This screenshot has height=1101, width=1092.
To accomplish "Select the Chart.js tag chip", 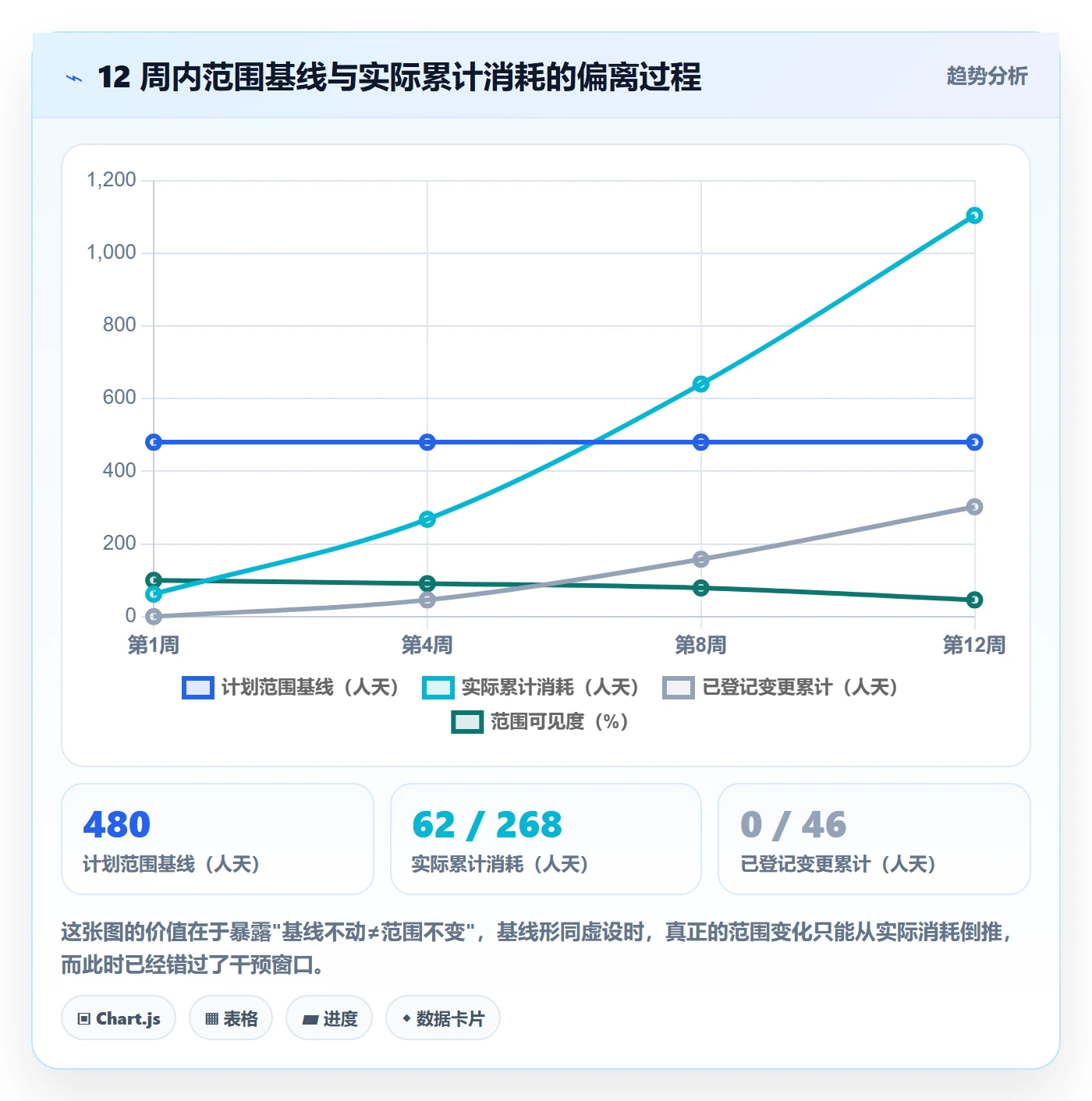I will (x=119, y=1018).
